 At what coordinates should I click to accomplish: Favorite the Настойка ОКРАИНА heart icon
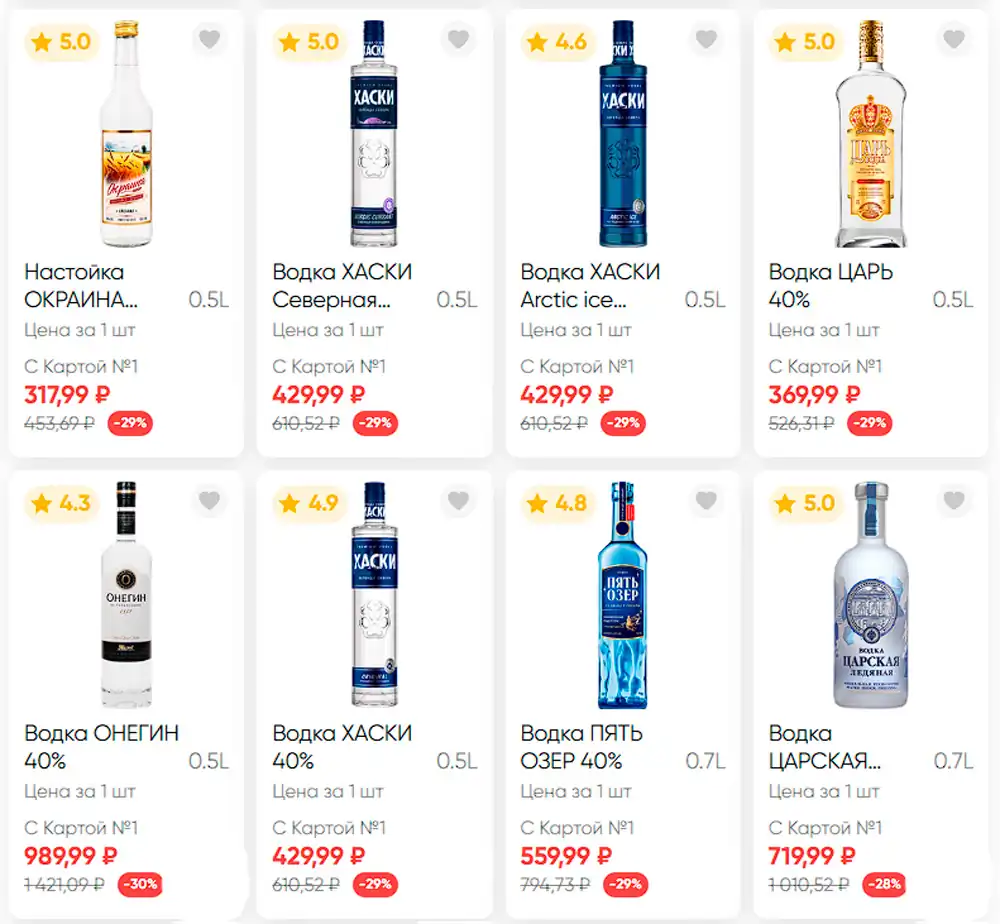point(209,40)
